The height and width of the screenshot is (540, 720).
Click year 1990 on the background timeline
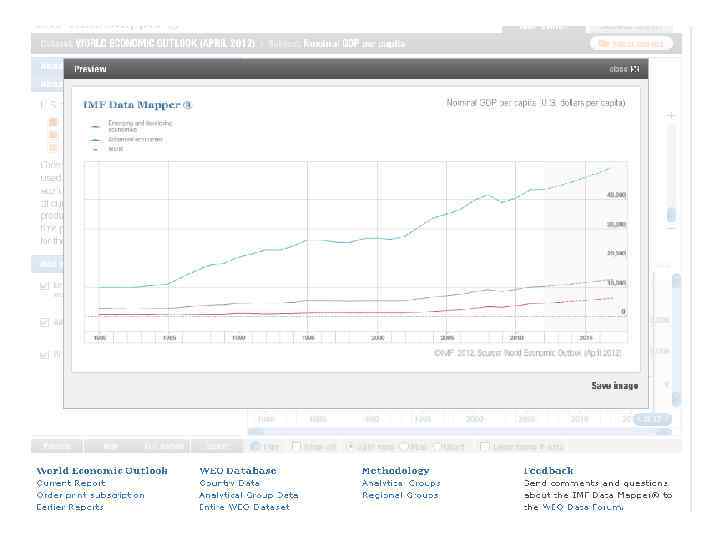point(371,419)
